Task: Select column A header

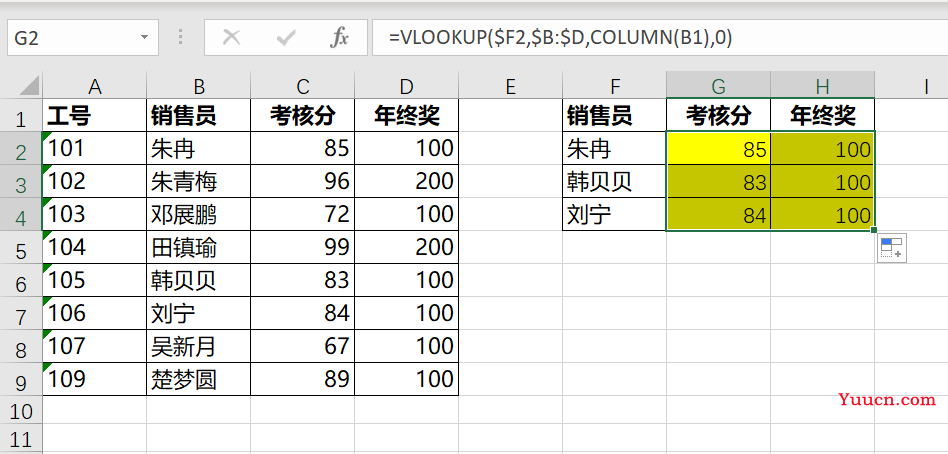Action: tap(94, 86)
